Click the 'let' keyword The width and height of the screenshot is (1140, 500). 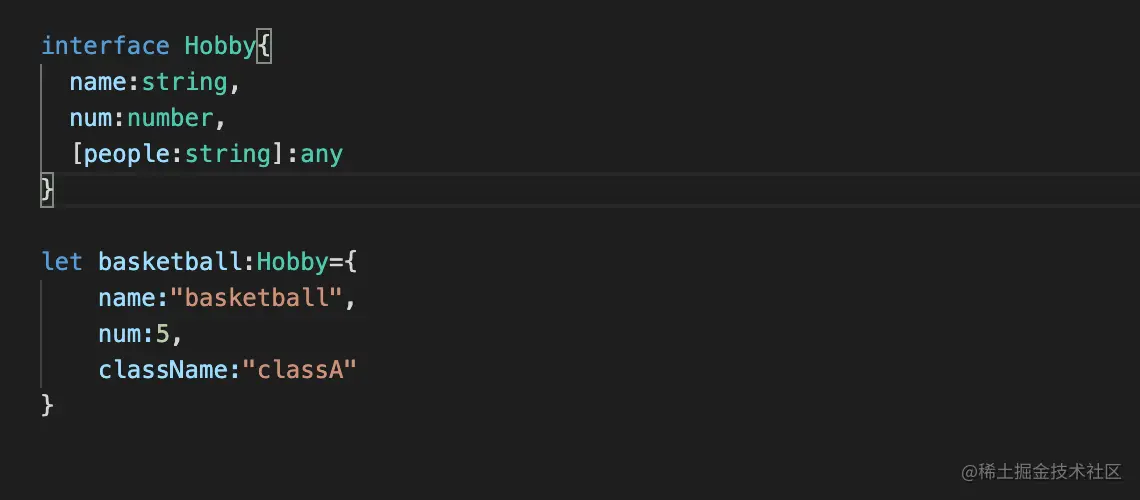click(x=62, y=262)
